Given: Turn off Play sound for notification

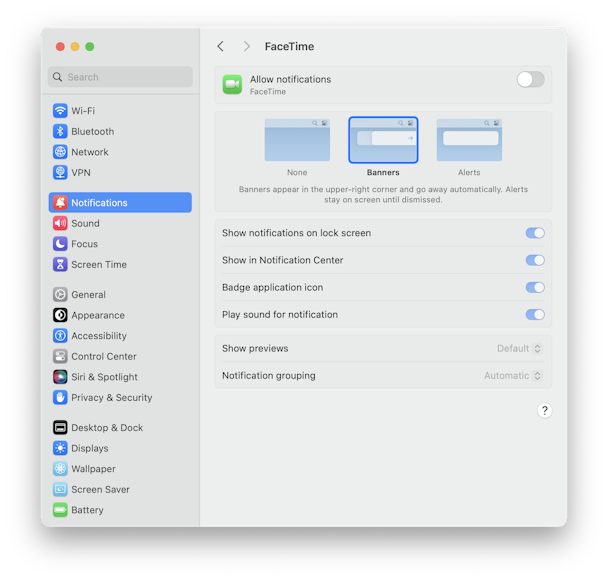Looking at the screenshot, I should pos(535,314).
